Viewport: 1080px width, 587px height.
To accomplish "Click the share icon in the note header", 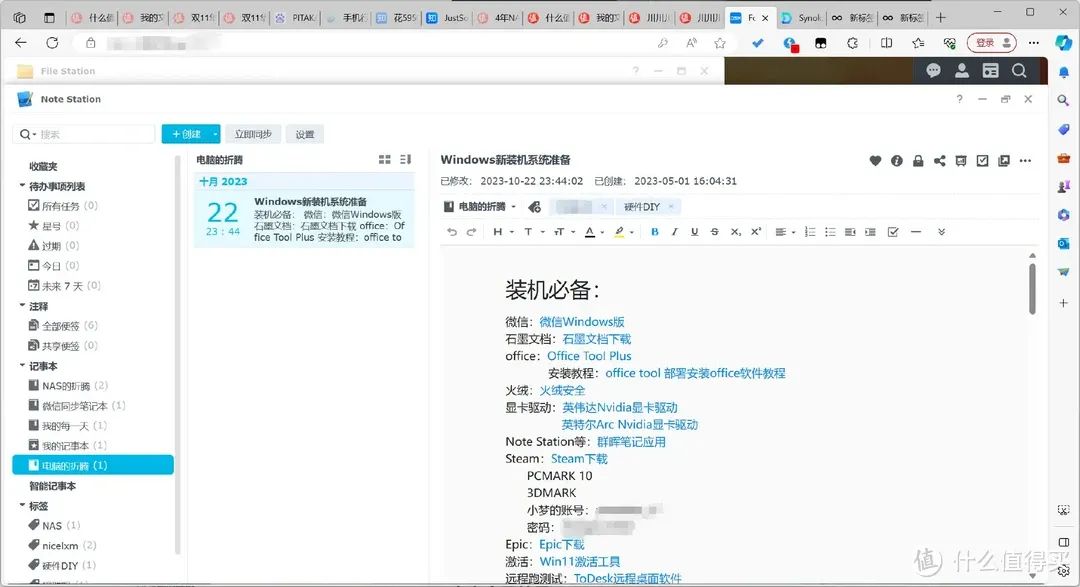I will point(939,161).
